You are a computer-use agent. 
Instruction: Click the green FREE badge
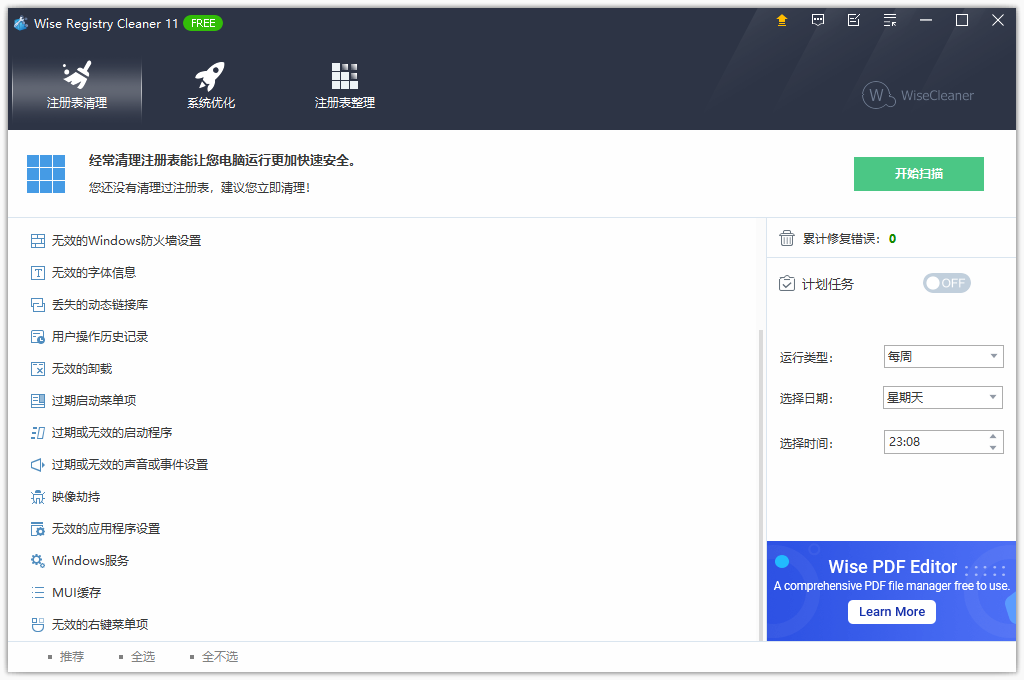(x=203, y=24)
